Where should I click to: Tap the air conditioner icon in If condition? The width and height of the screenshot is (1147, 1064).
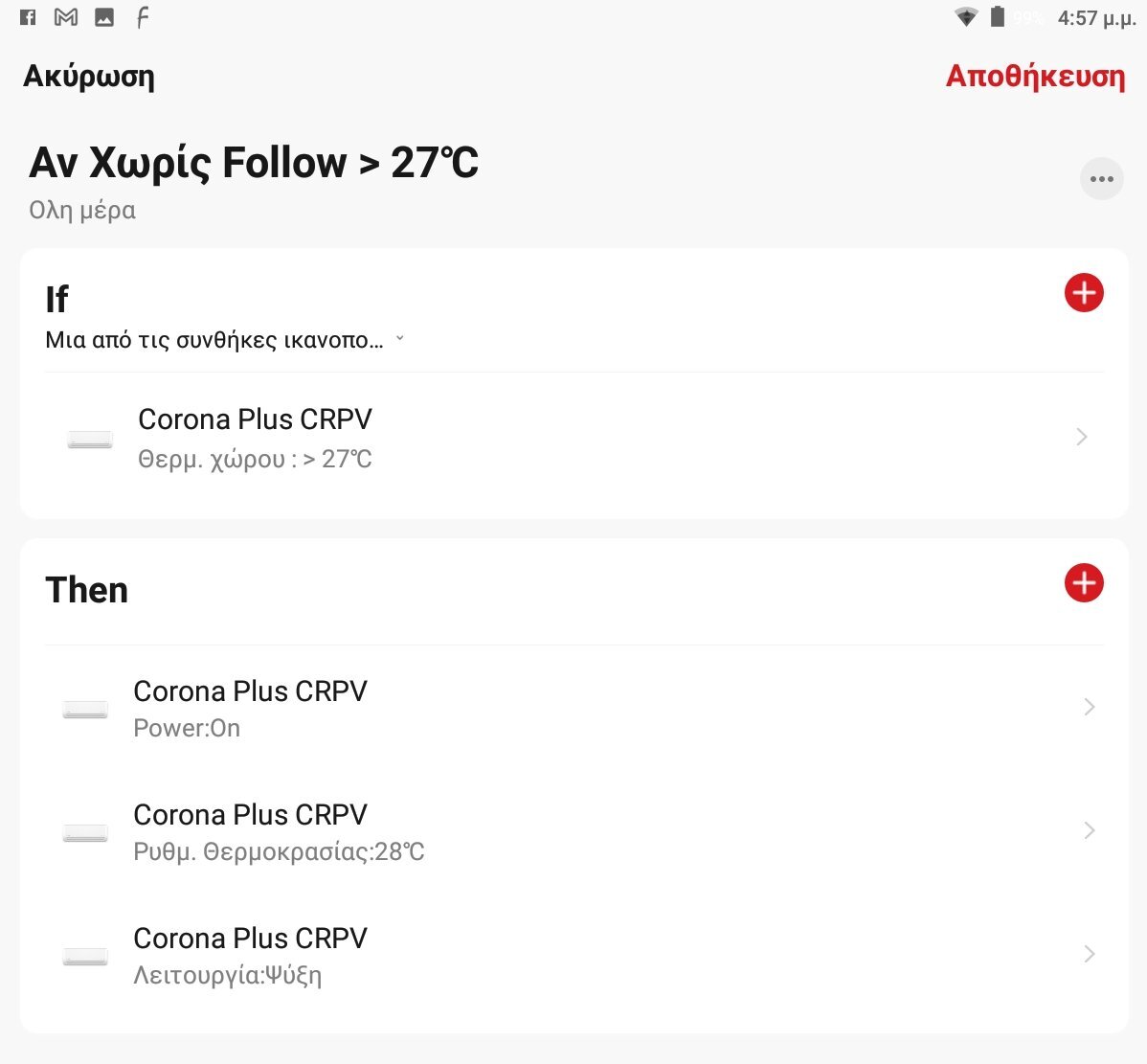tap(89, 439)
